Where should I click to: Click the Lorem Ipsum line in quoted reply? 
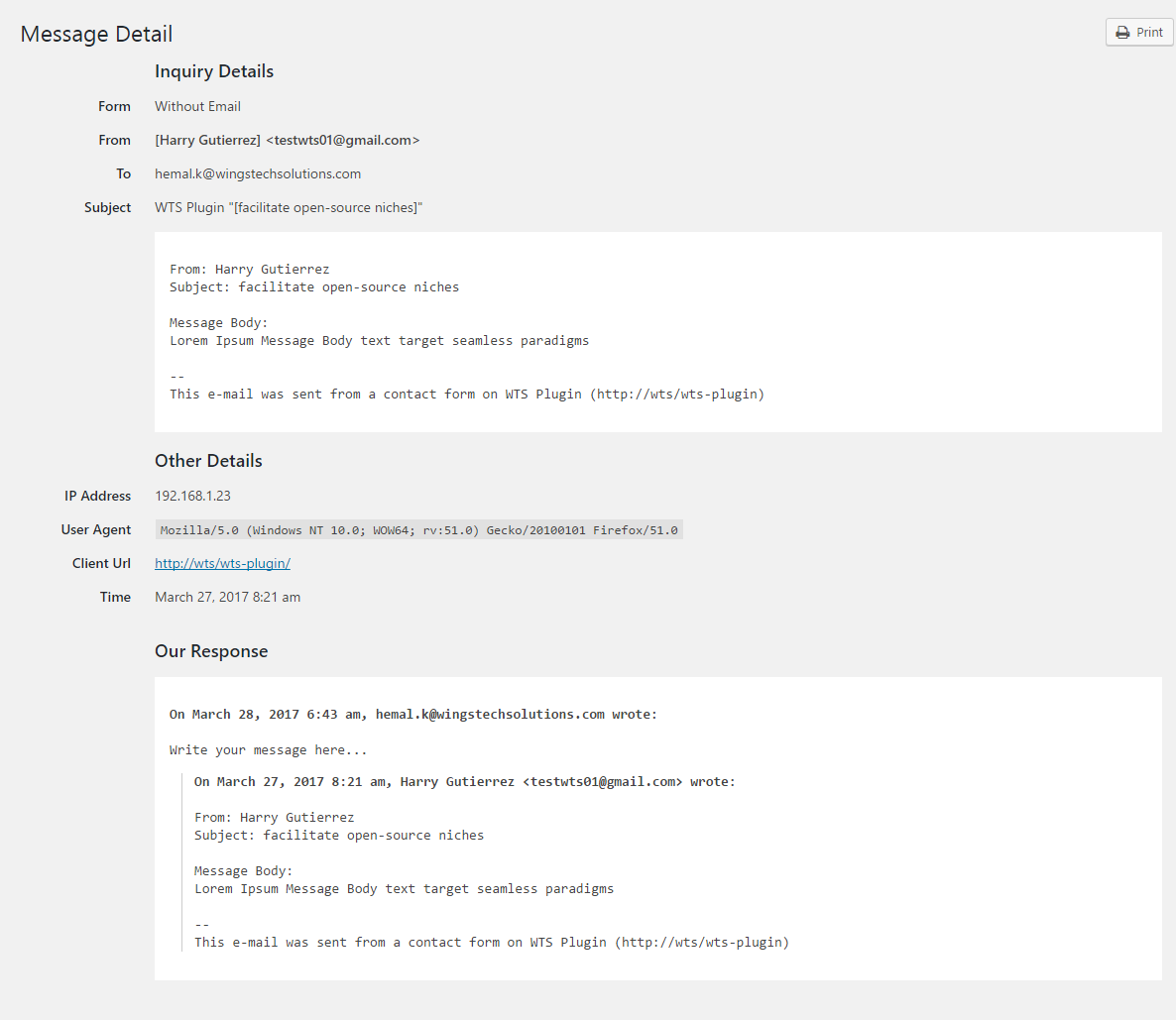(404, 888)
